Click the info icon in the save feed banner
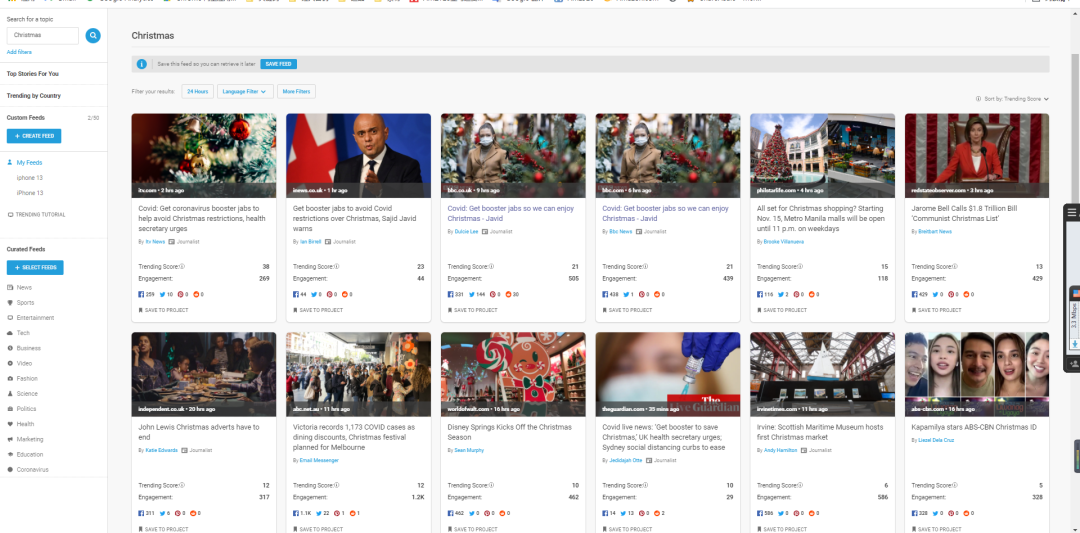The height and width of the screenshot is (533, 1080). click(143, 64)
